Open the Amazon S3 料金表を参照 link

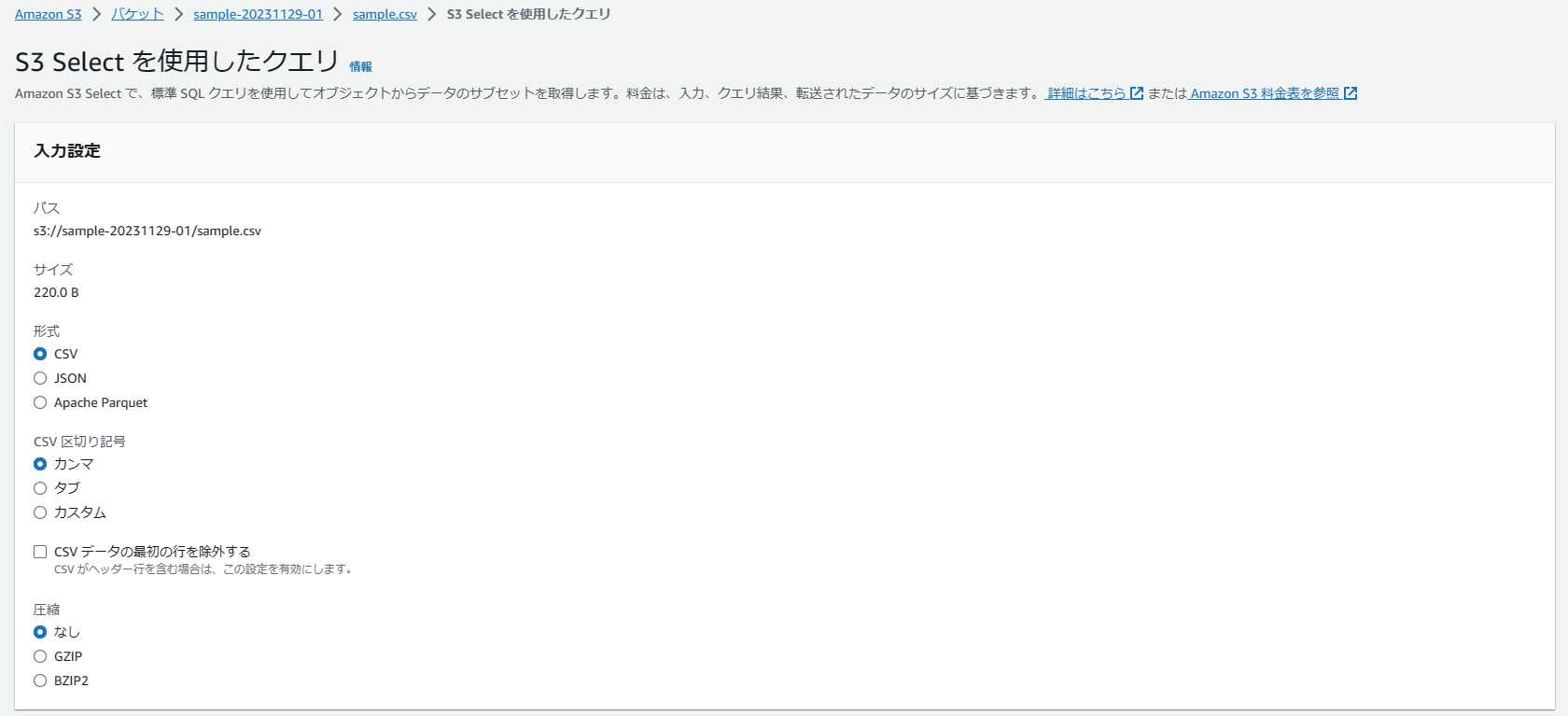pyautogui.click(x=1265, y=93)
